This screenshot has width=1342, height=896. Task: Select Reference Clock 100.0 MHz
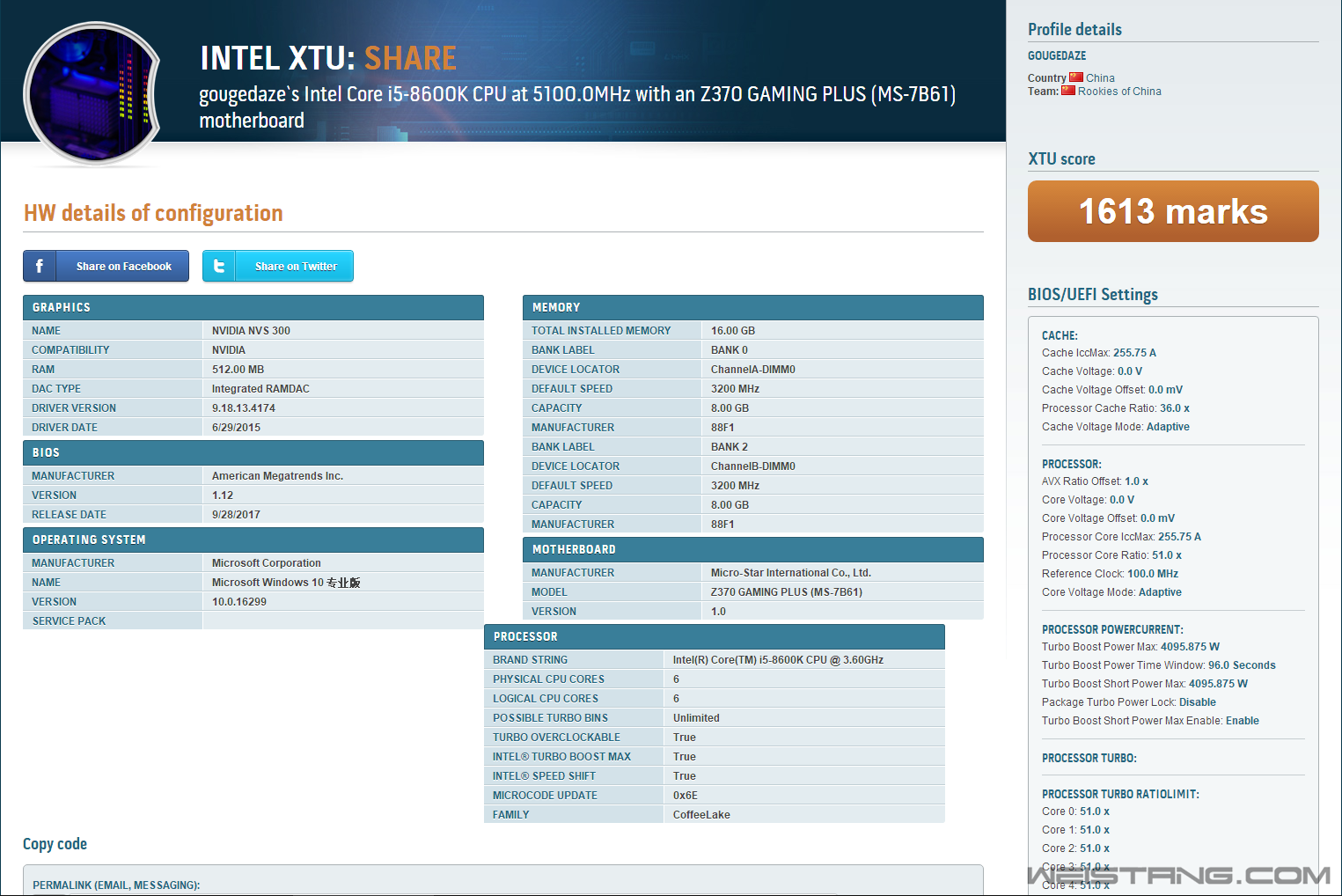tap(1110, 574)
